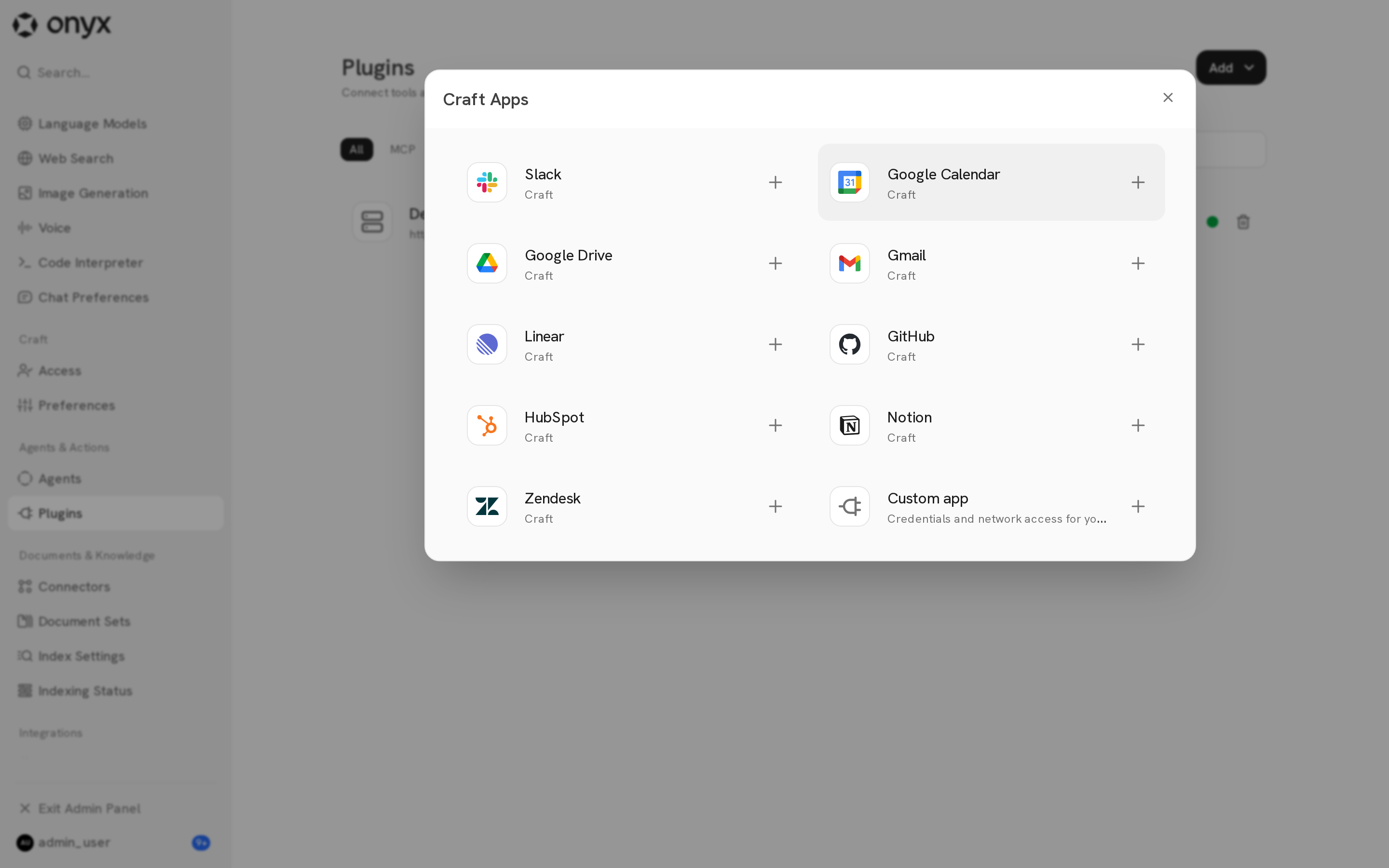Click the Google Calendar logo icon

[x=849, y=182]
